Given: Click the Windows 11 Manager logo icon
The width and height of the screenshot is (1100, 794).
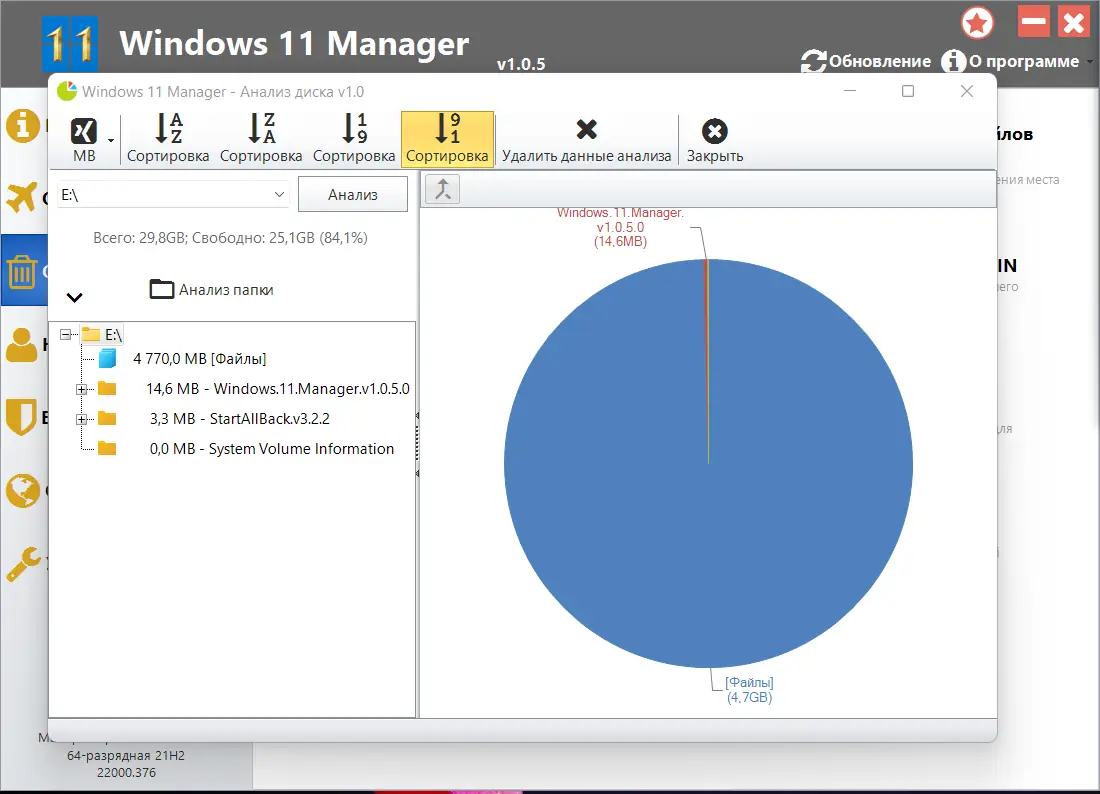Looking at the screenshot, I should [70, 43].
